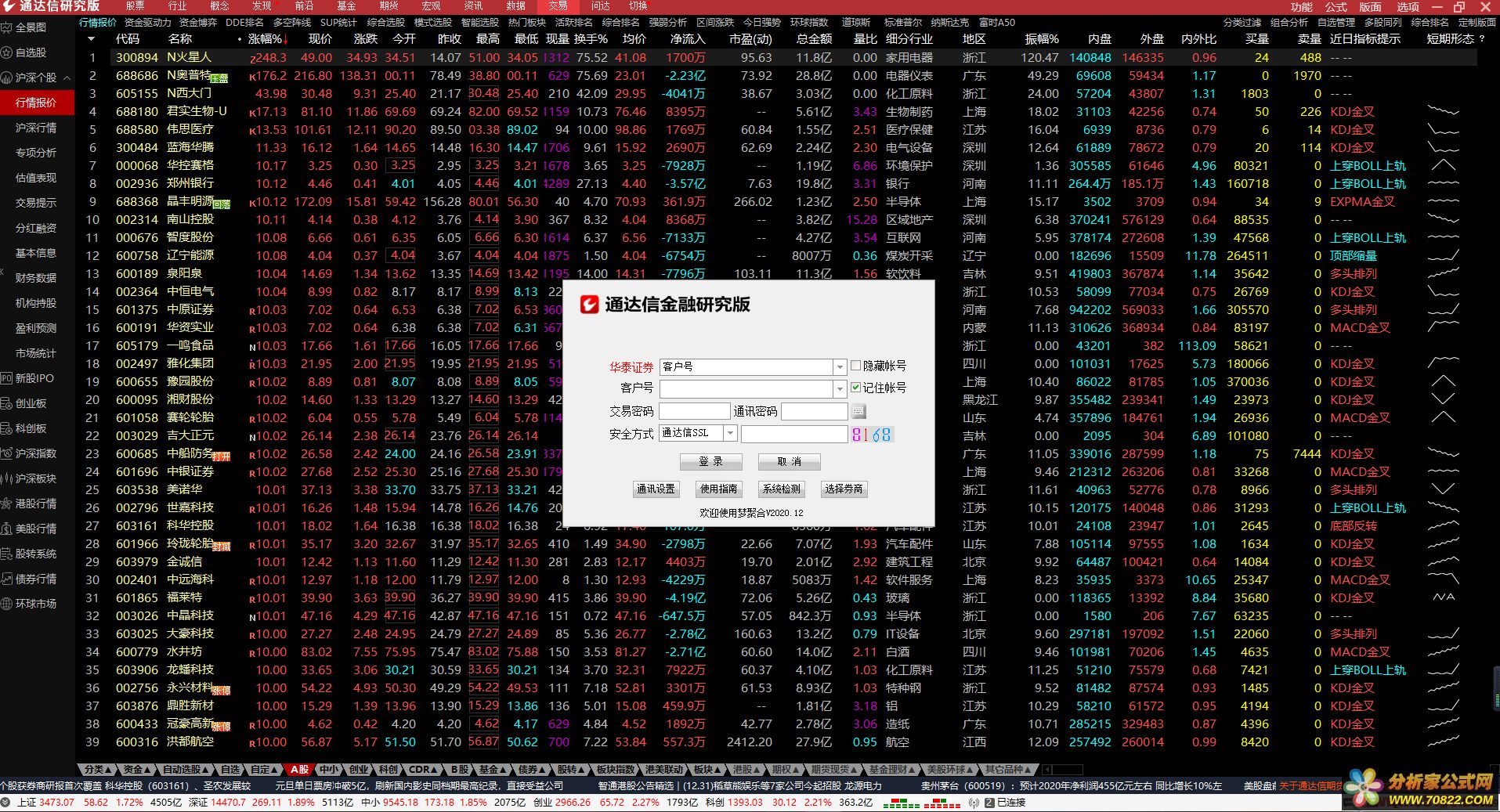Switch to the 热门板块 tab

point(526,23)
